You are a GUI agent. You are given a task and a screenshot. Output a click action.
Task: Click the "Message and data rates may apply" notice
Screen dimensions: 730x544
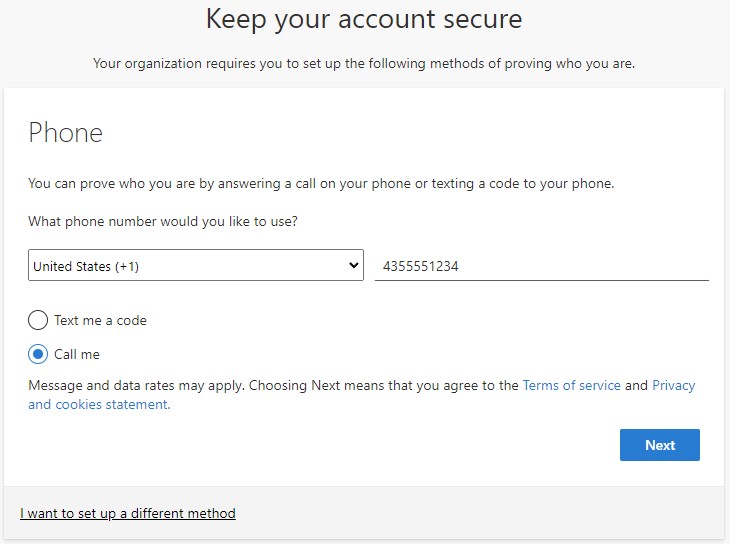pyautogui.click(x=136, y=385)
